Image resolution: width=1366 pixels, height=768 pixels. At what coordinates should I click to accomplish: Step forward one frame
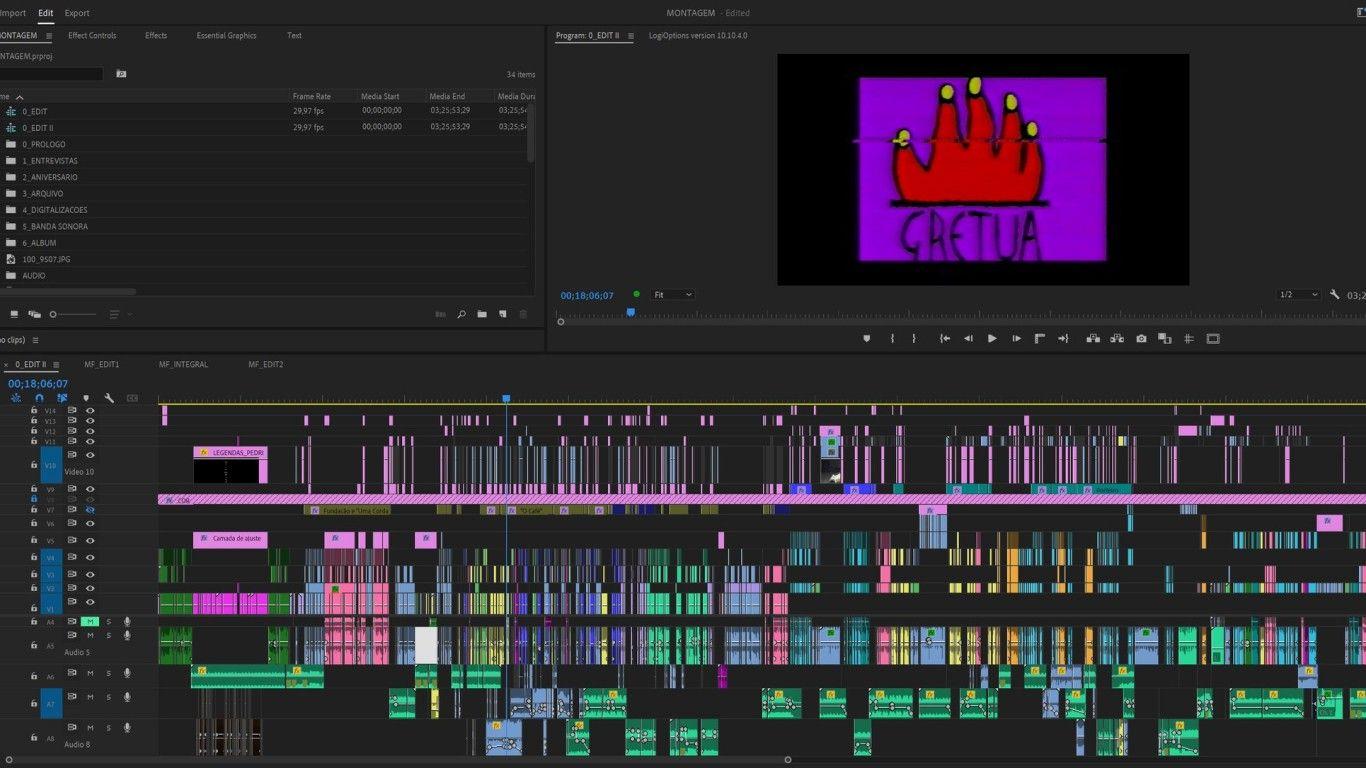point(1016,339)
